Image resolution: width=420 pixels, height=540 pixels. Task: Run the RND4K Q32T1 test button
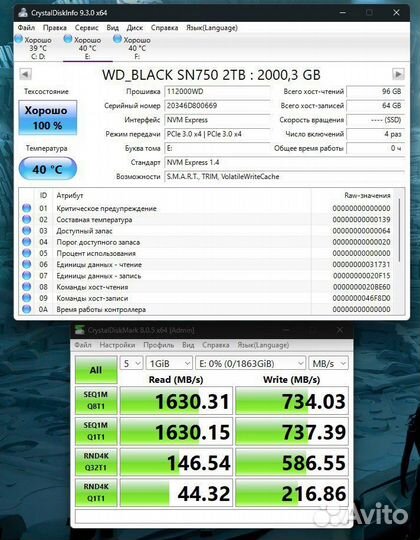96,461
